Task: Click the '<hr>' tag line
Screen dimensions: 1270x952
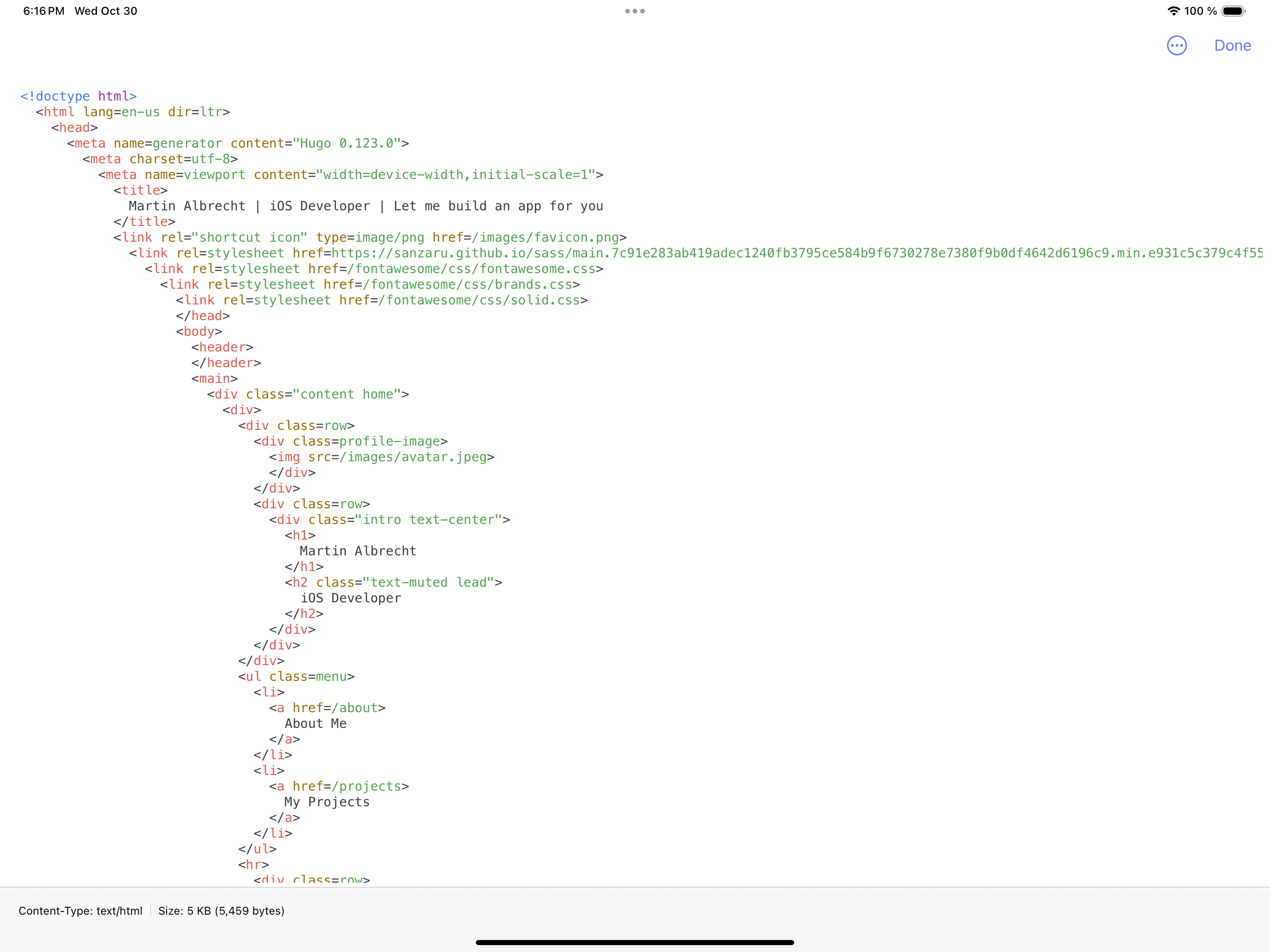Action: click(x=253, y=864)
